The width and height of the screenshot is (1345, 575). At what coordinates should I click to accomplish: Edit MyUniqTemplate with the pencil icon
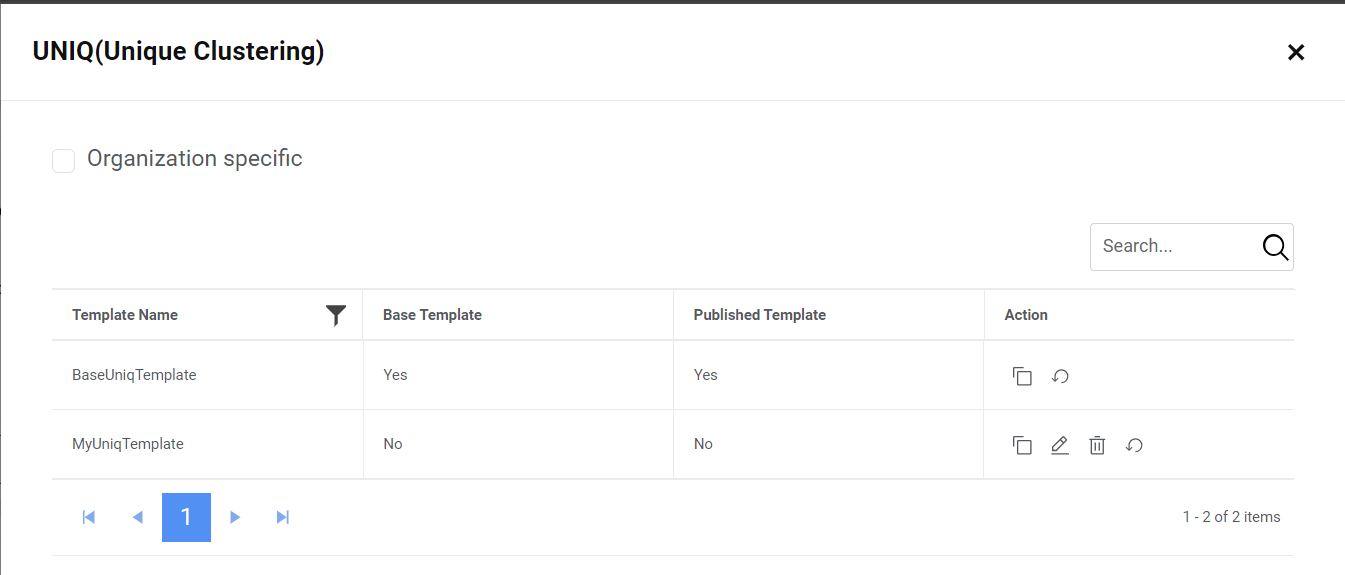click(x=1060, y=445)
